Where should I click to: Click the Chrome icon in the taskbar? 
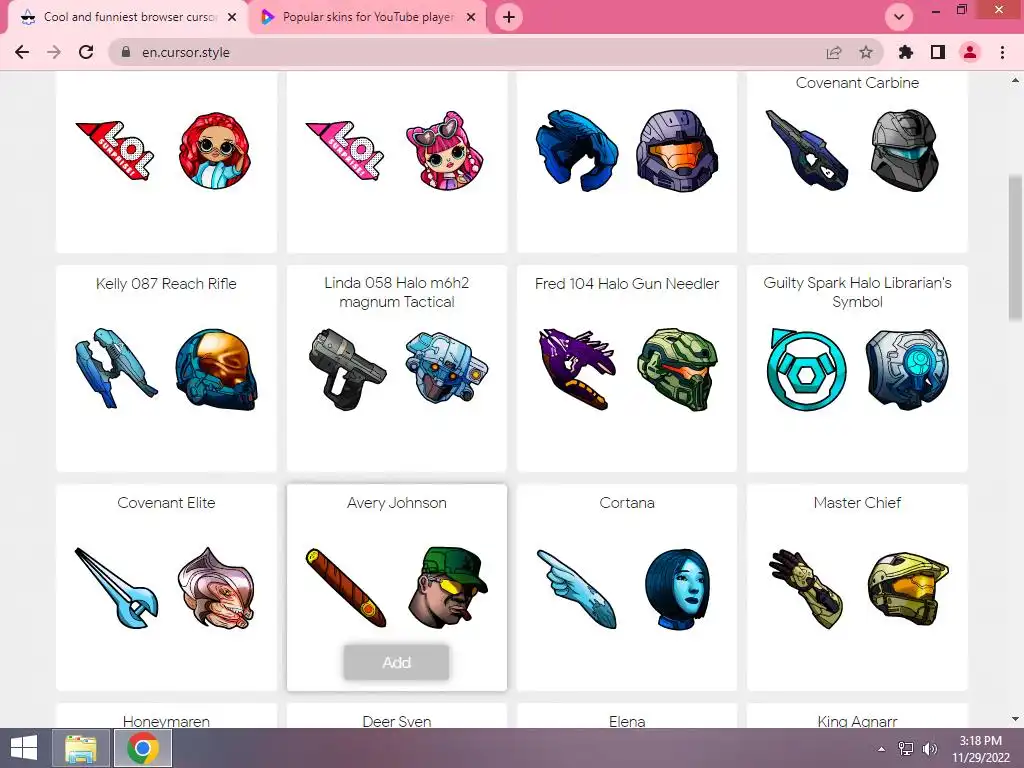(143, 748)
